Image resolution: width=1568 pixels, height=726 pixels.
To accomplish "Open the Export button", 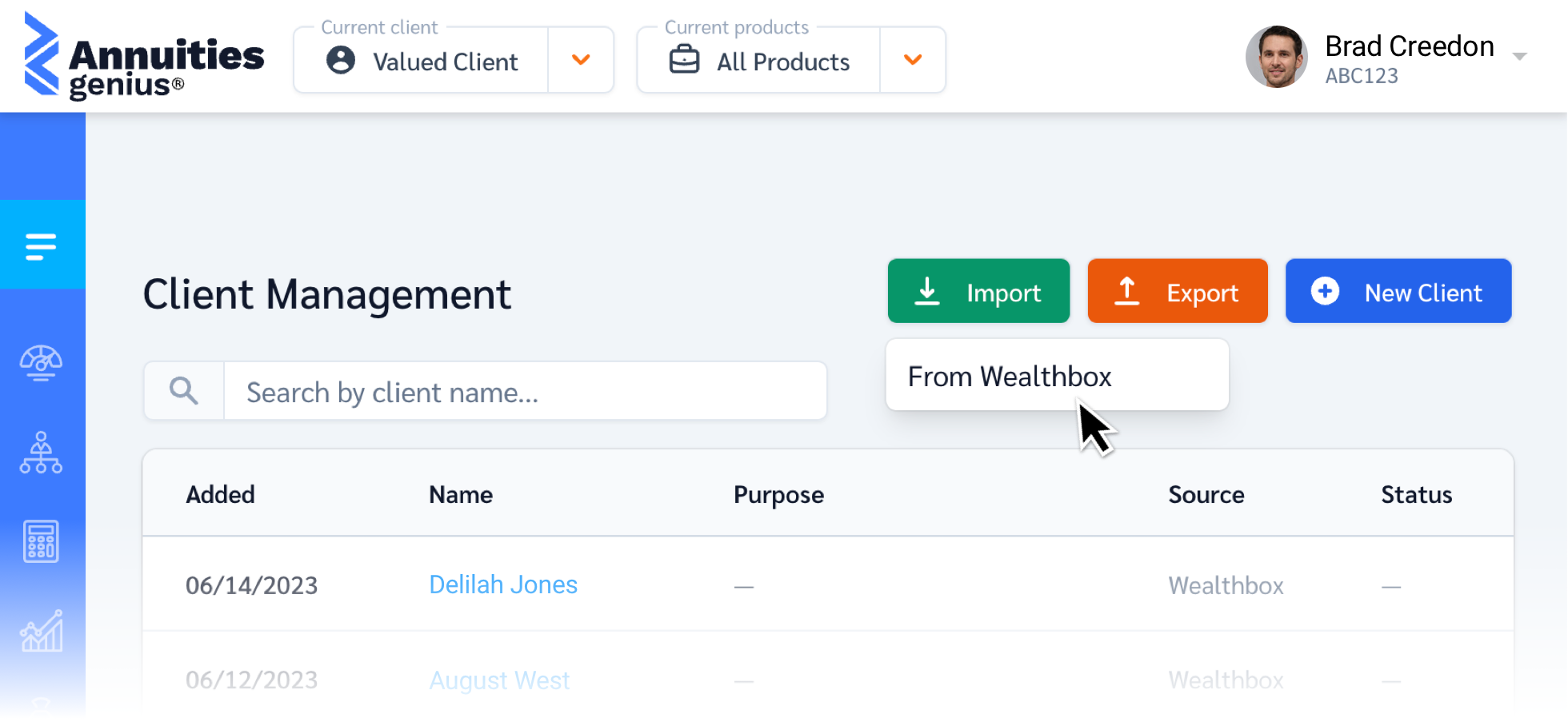I will [1177, 291].
